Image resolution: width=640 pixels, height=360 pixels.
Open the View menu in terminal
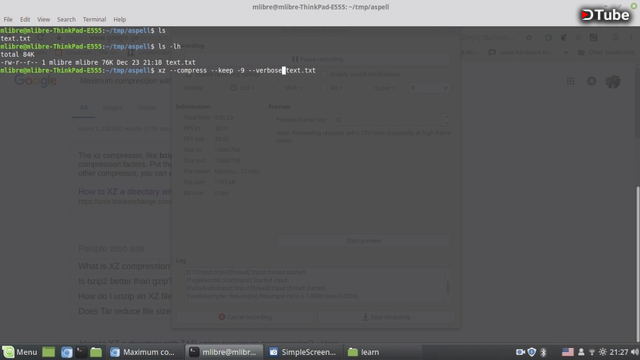pos(43,19)
